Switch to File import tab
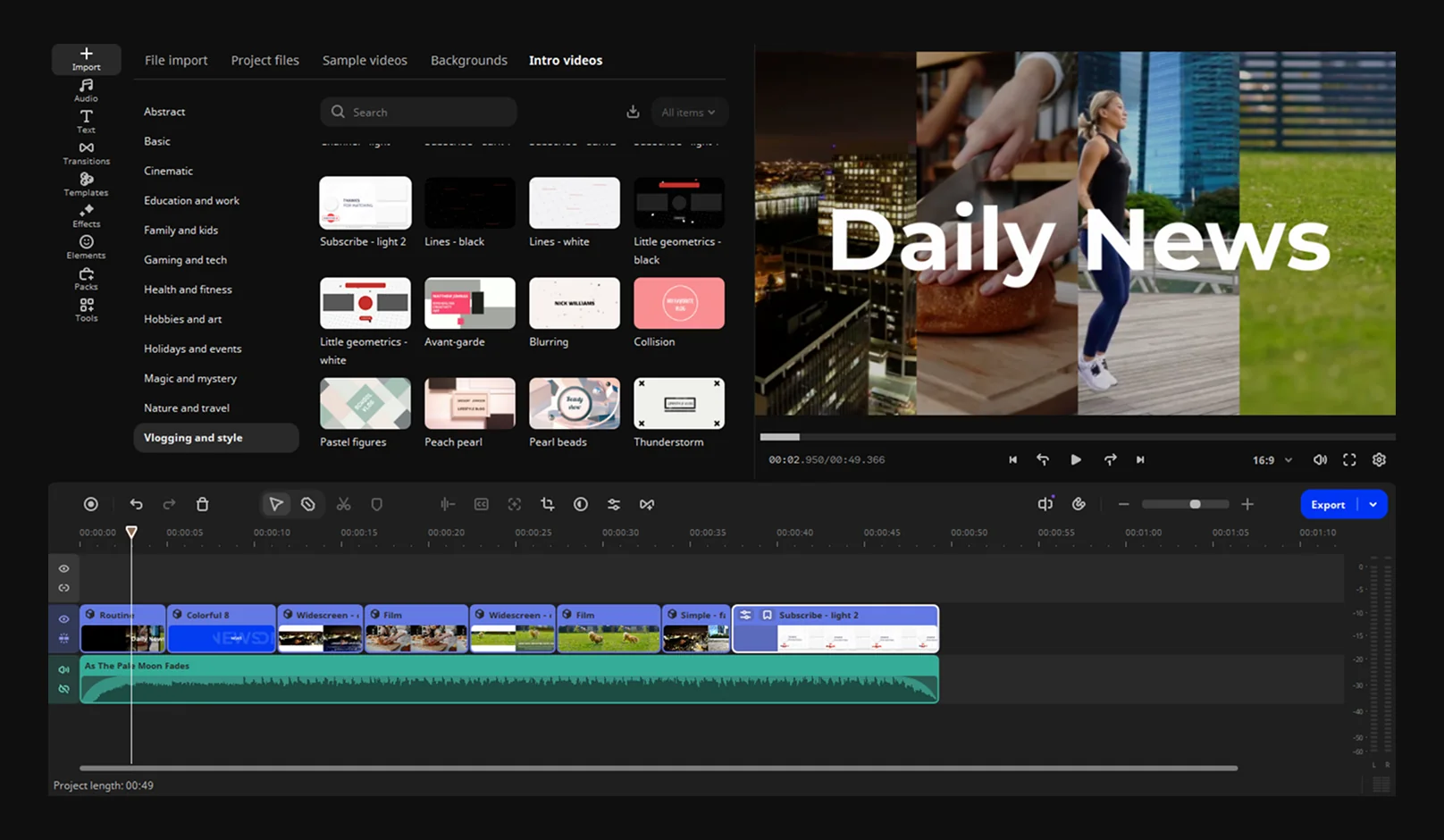Viewport: 1444px width, 840px height. point(176,60)
